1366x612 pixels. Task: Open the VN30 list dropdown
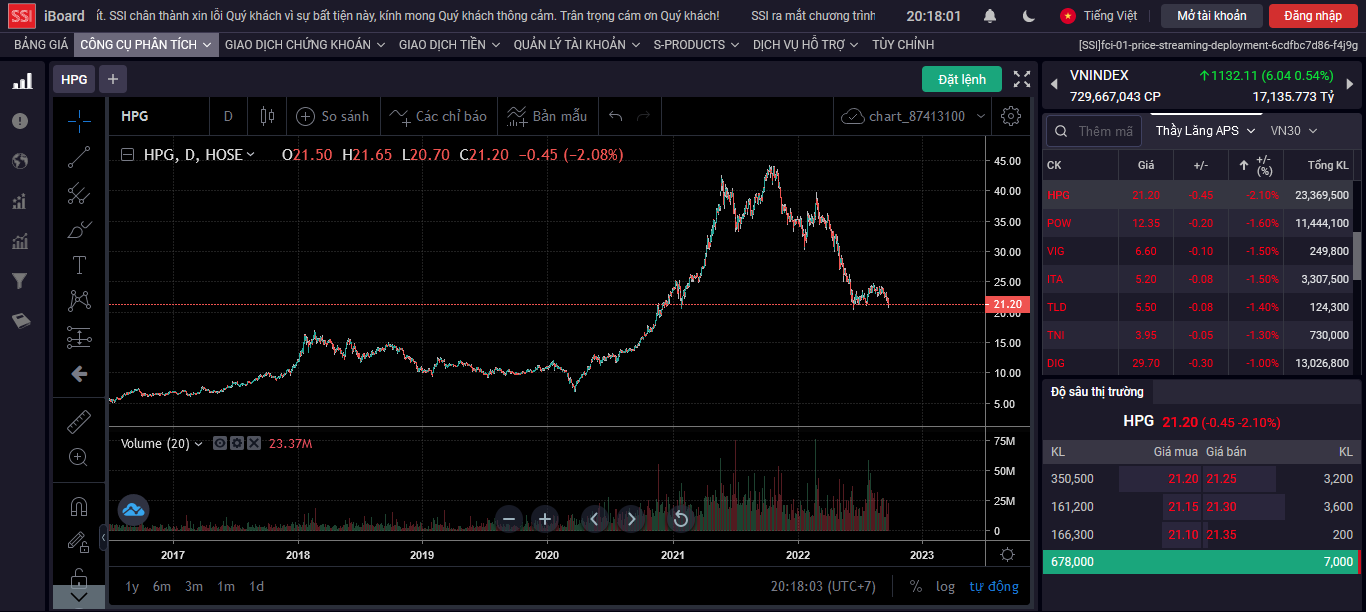pyautogui.click(x=1294, y=131)
